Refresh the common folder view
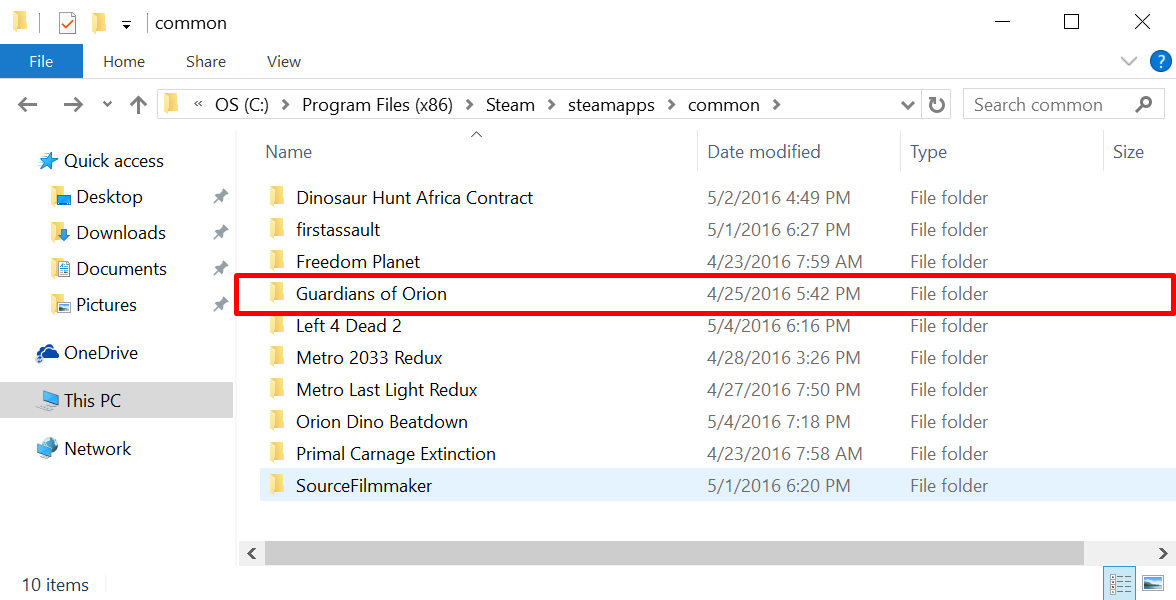The width and height of the screenshot is (1176, 600). pyautogui.click(x=936, y=105)
